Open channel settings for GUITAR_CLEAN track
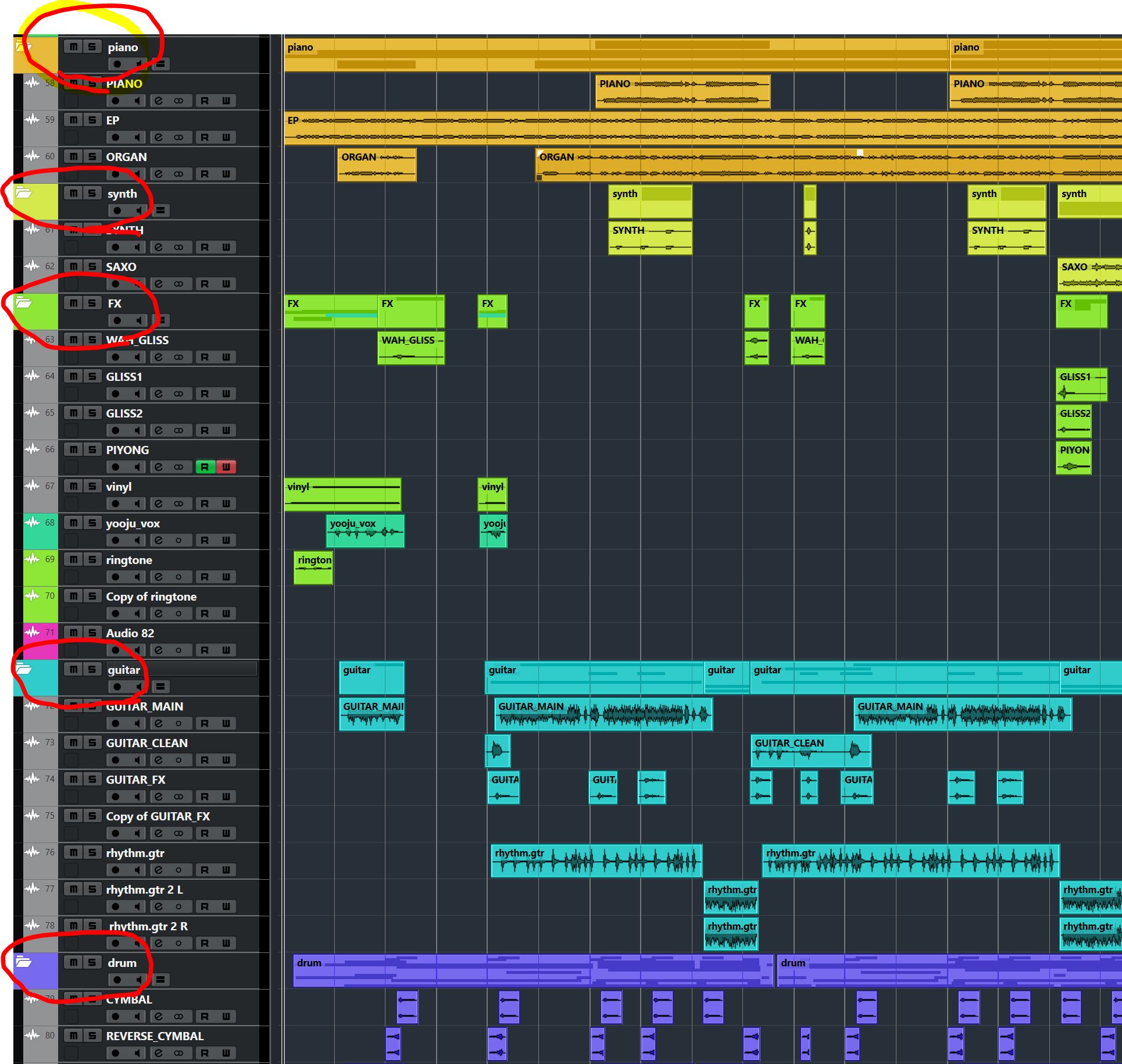Screen dimensions: 1122x1064 158,760
